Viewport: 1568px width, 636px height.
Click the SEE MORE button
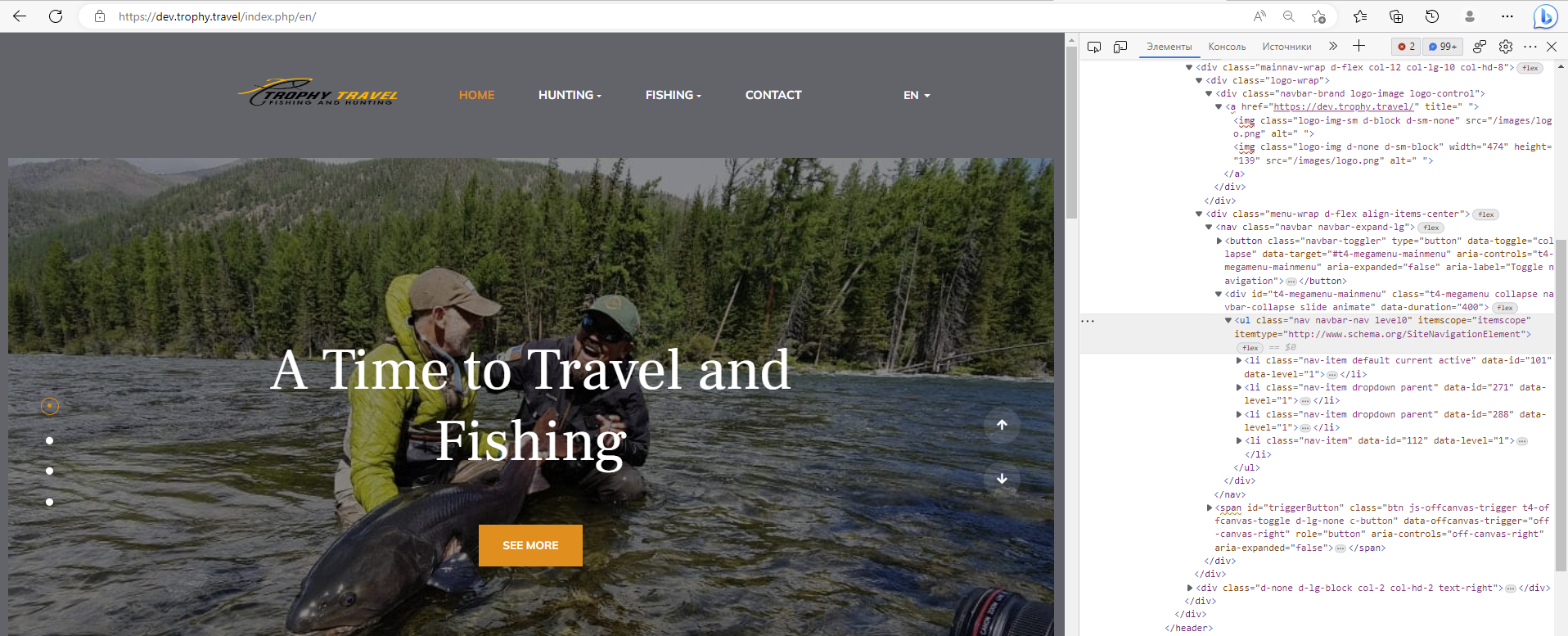(x=530, y=545)
